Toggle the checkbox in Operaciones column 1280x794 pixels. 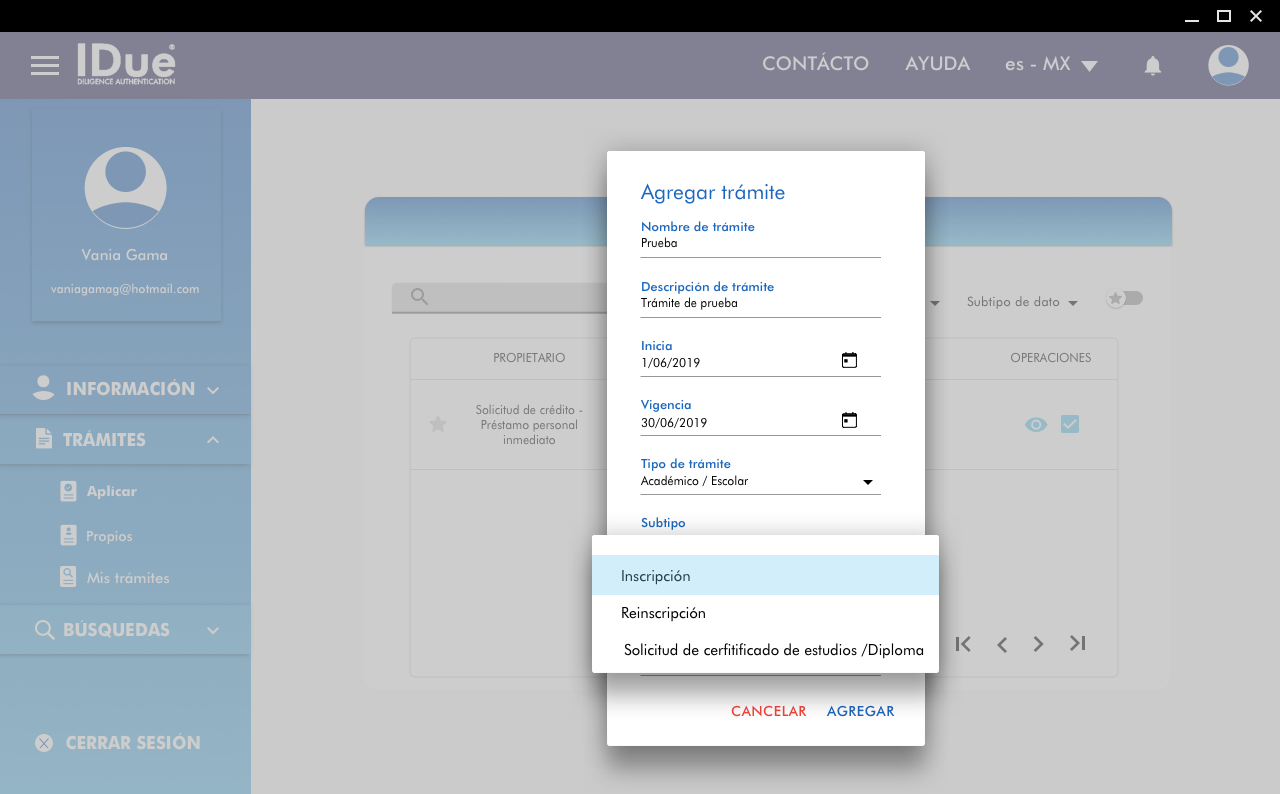tap(1070, 424)
